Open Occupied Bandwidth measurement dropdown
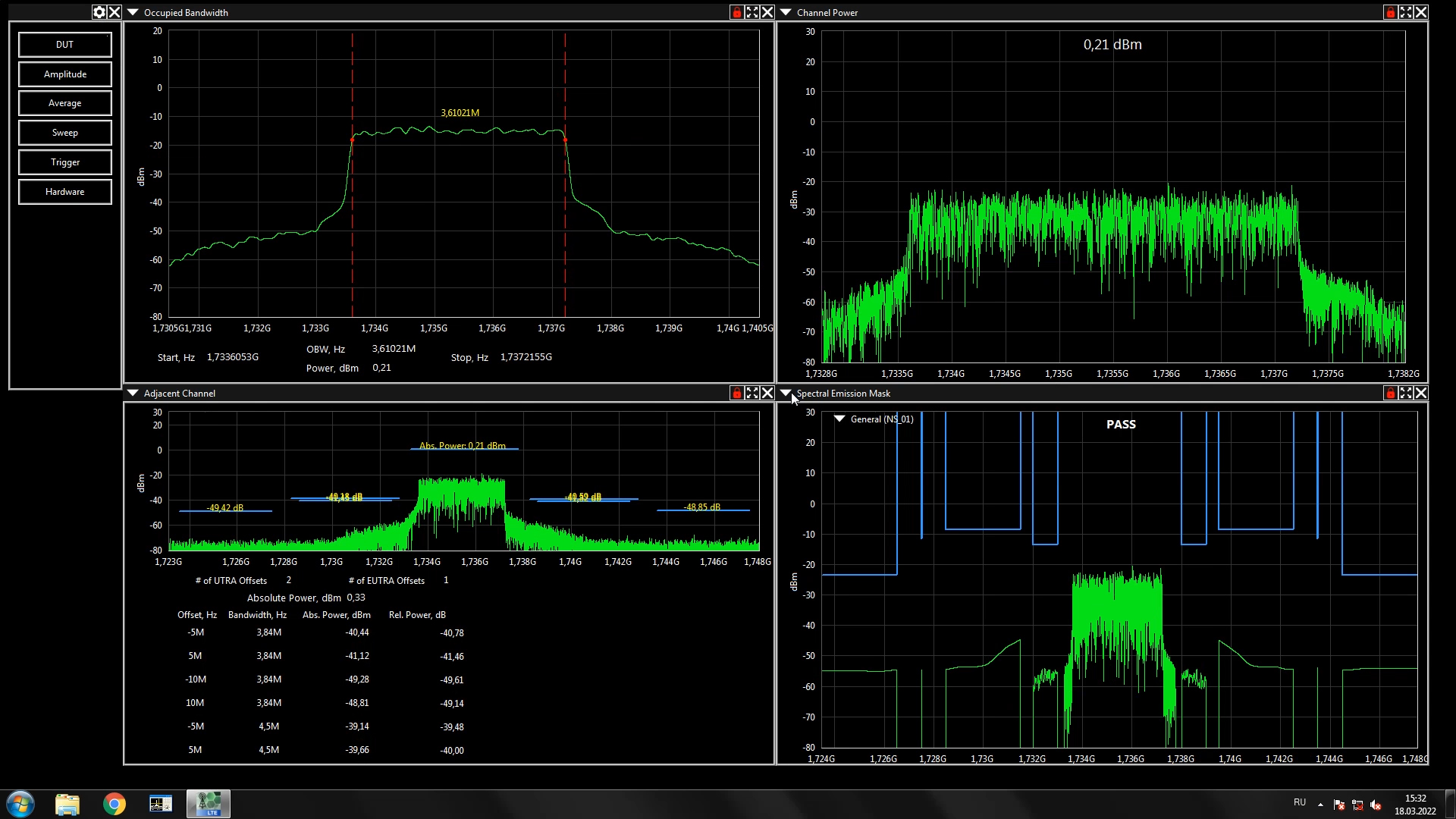The image size is (1456, 819). pyautogui.click(x=133, y=12)
